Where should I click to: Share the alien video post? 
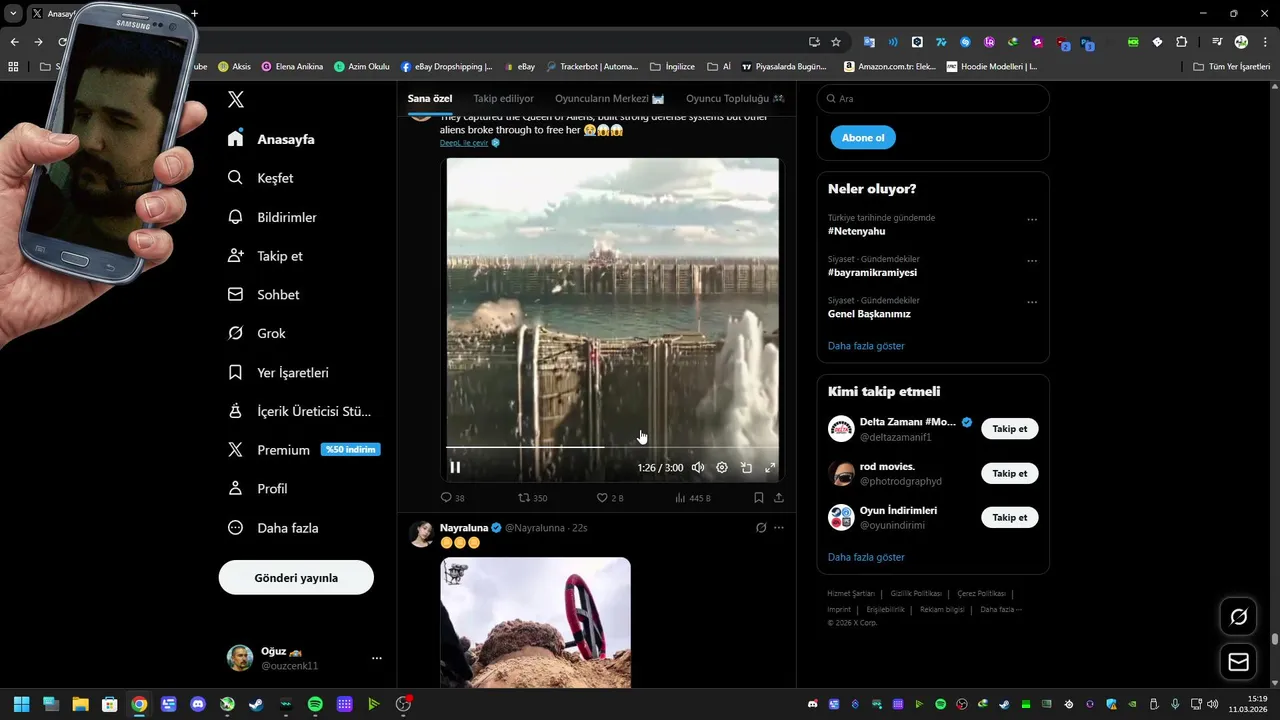click(779, 497)
